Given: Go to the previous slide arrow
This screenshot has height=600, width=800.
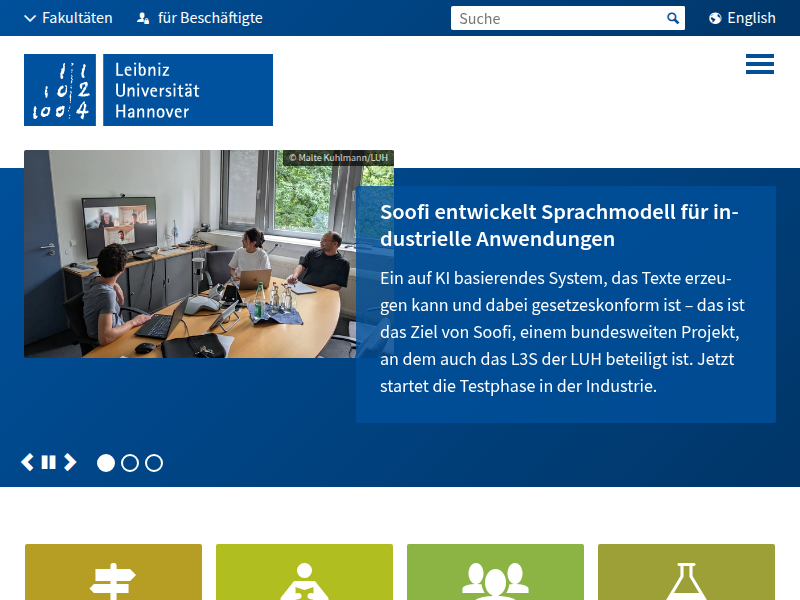Looking at the screenshot, I should (28, 462).
